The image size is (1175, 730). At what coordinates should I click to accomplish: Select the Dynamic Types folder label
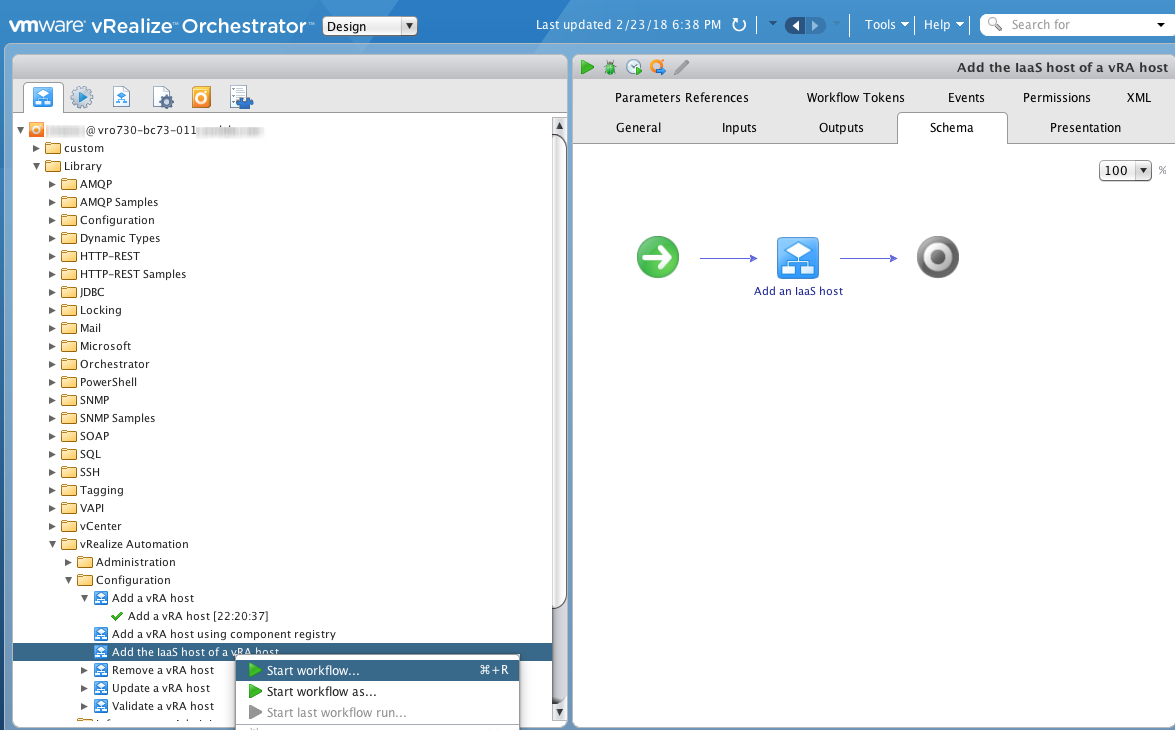click(120, 238)
